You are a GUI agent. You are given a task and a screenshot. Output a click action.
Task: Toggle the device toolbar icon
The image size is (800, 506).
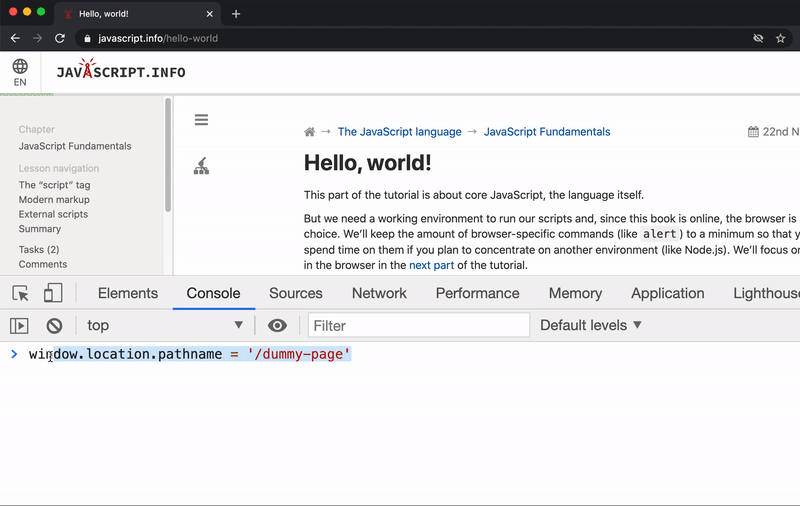pyautogui.click(x=53, y=293)
